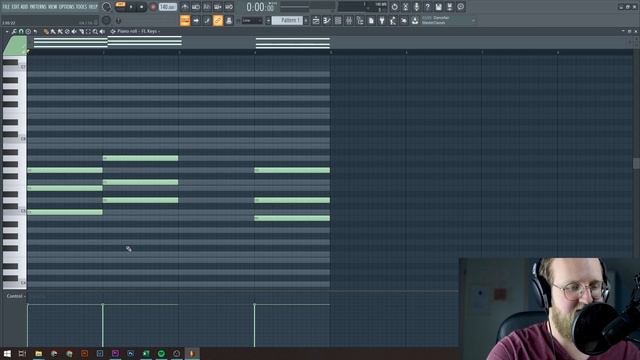Toggle the record button
Screen dimensions: 640x360
click(153, 7)
